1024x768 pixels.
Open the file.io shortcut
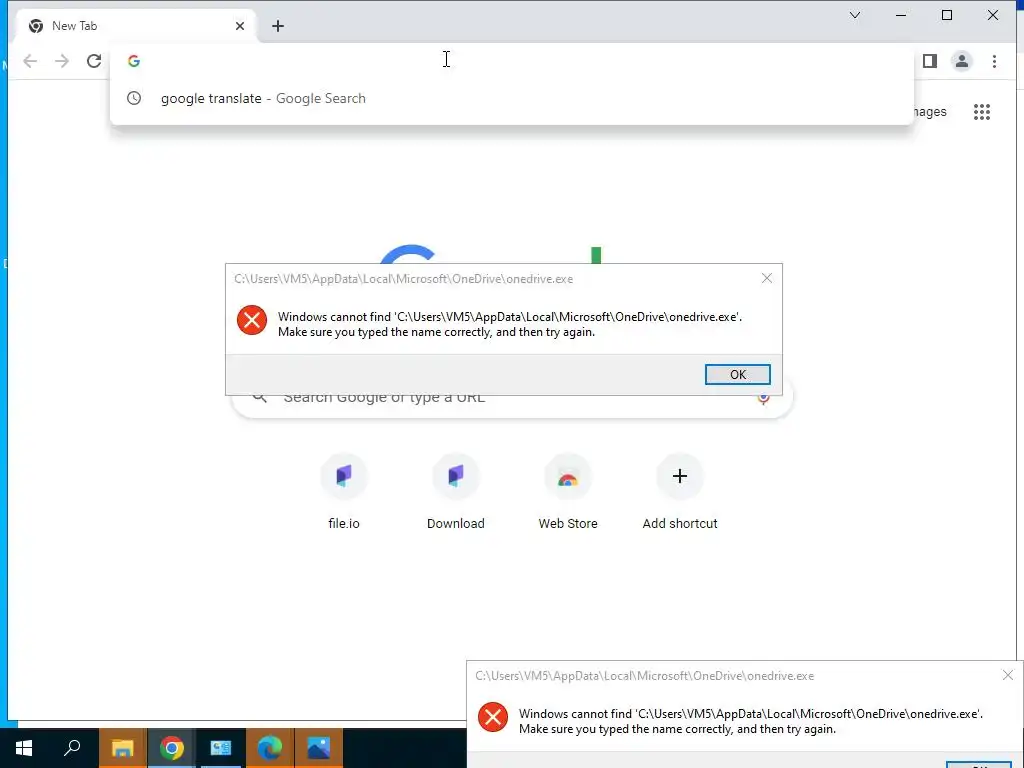(x=344, y=492)
